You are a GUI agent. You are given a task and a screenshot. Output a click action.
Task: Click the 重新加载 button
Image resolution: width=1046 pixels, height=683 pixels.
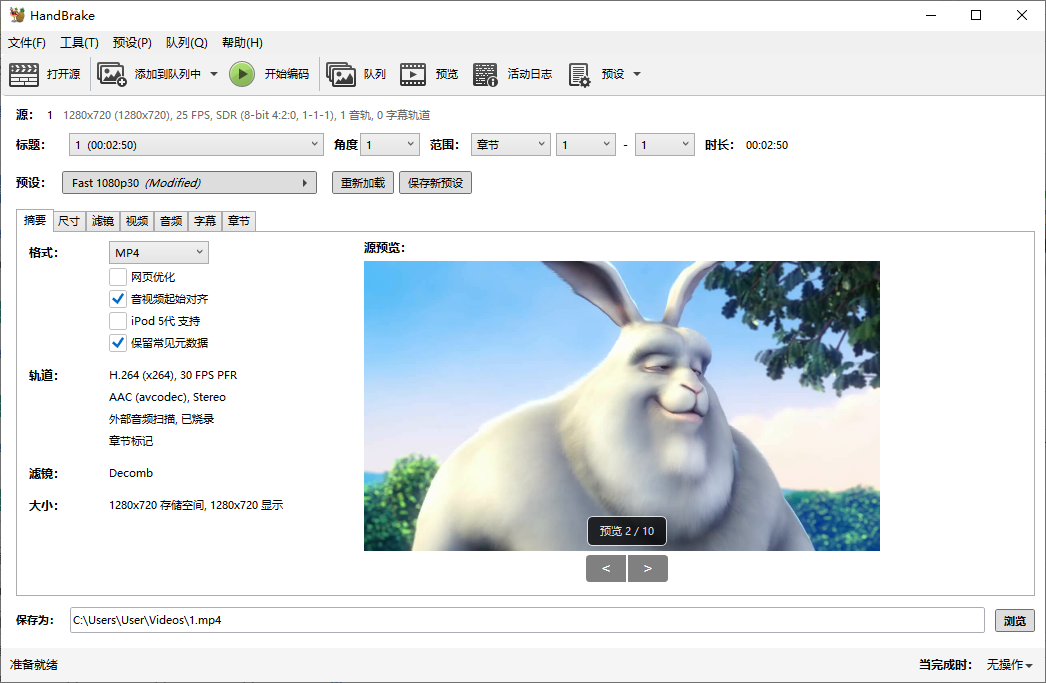(x=363, y=183)
